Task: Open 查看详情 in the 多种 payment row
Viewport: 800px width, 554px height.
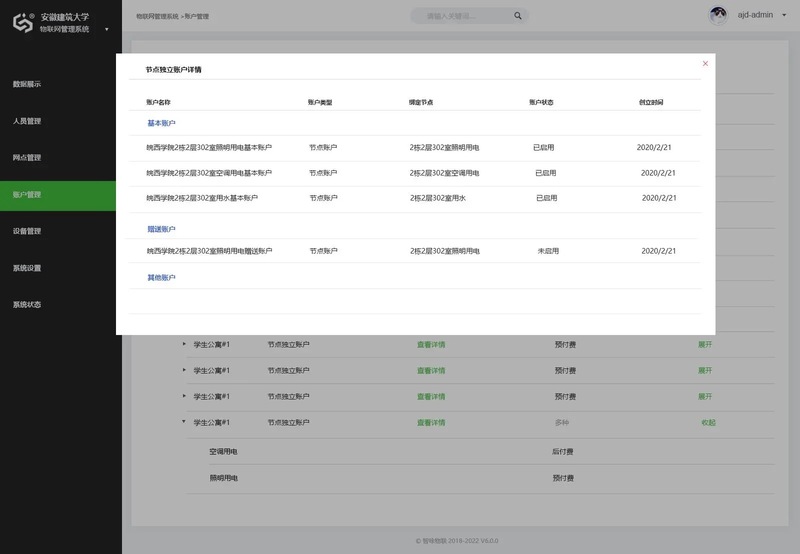Action: (x=431, y=423)
